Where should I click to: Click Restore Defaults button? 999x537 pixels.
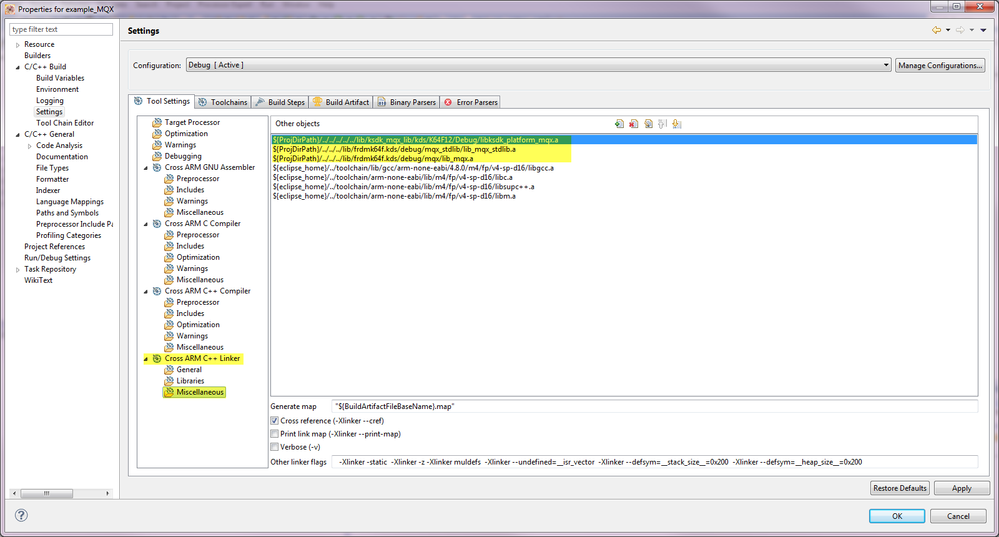pos(900,488)
